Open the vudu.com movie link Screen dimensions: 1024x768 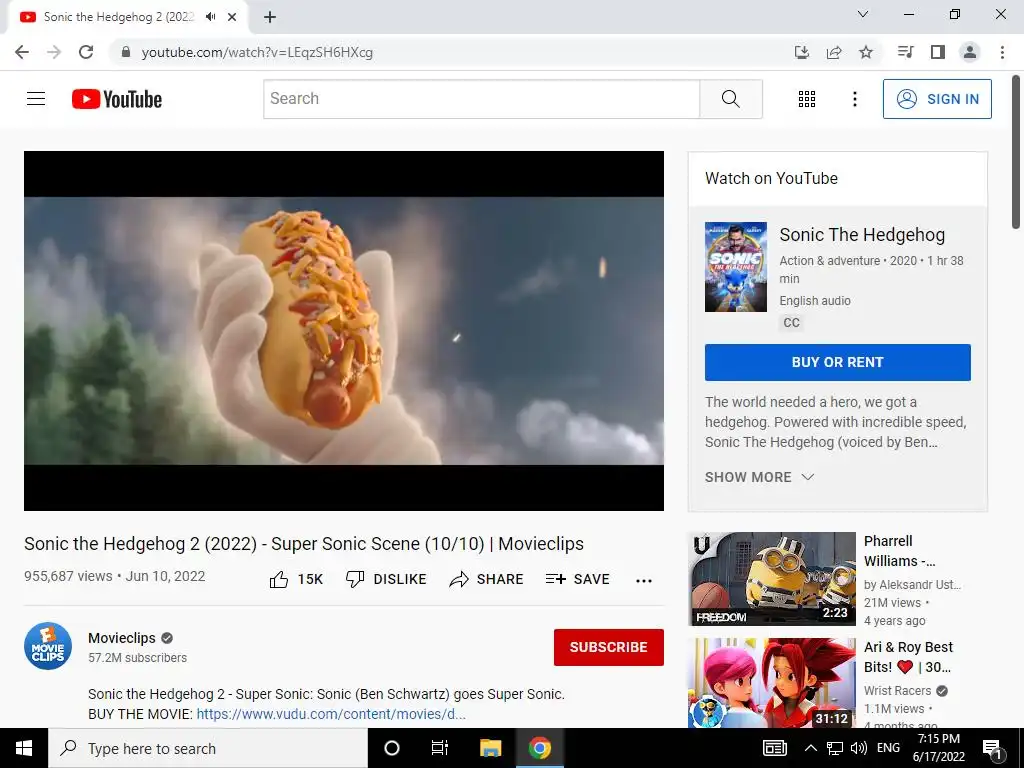point(331,714)
